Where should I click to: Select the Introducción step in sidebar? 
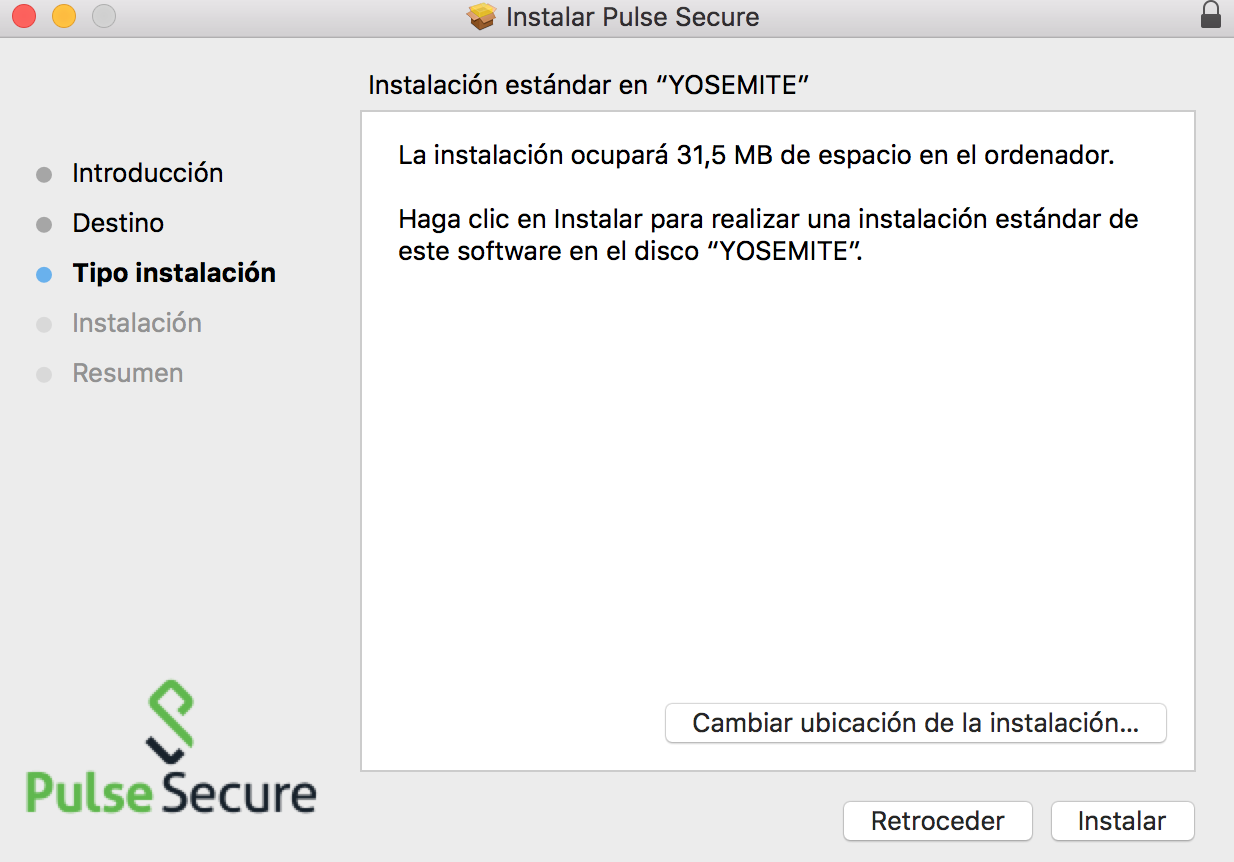(x=147, y=173)
